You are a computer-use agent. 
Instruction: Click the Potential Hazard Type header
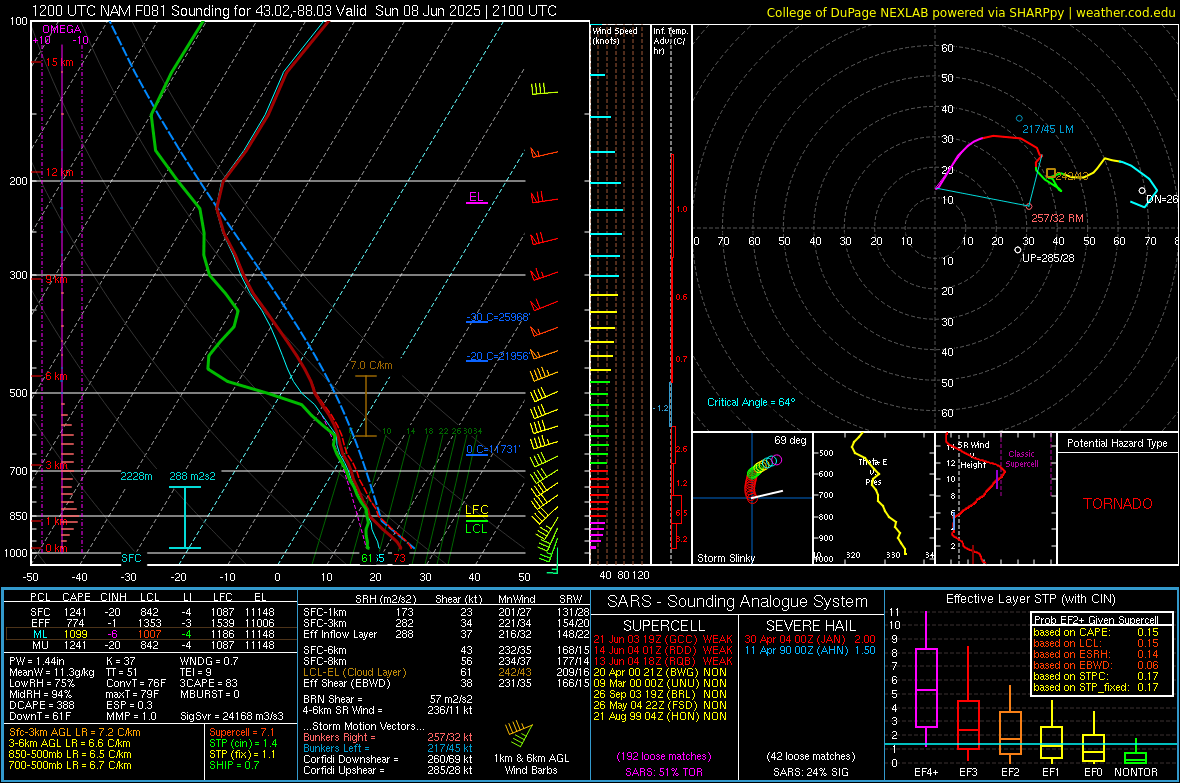point(1117,443)
